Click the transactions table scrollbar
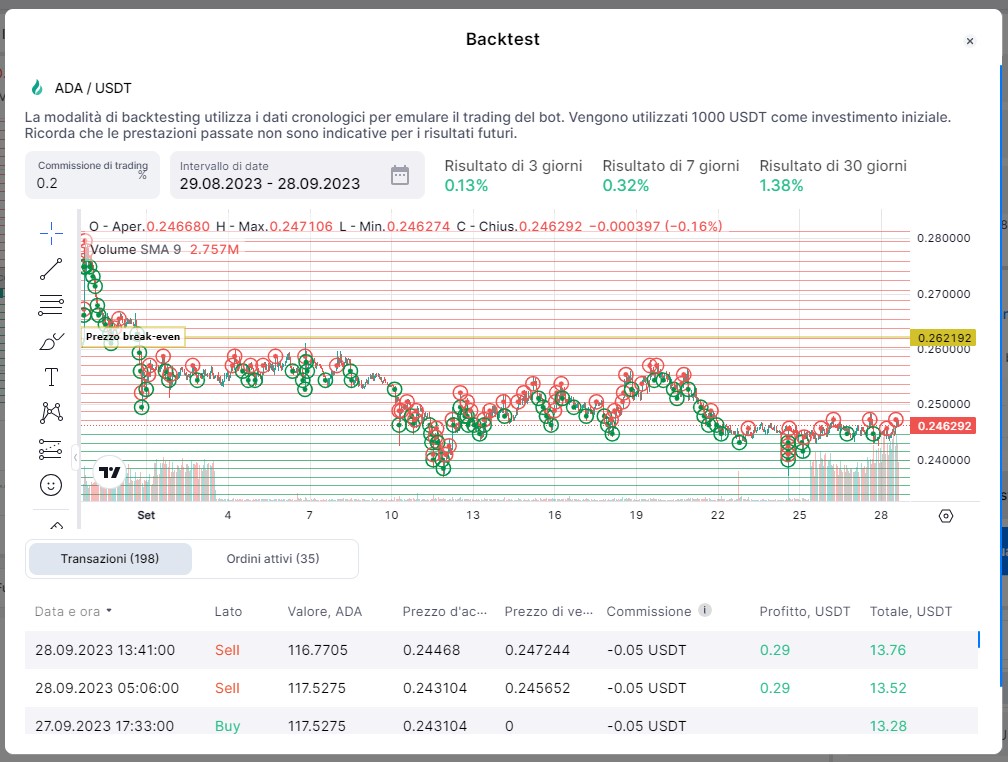1008x762 pixels. [x=978, y=639]
